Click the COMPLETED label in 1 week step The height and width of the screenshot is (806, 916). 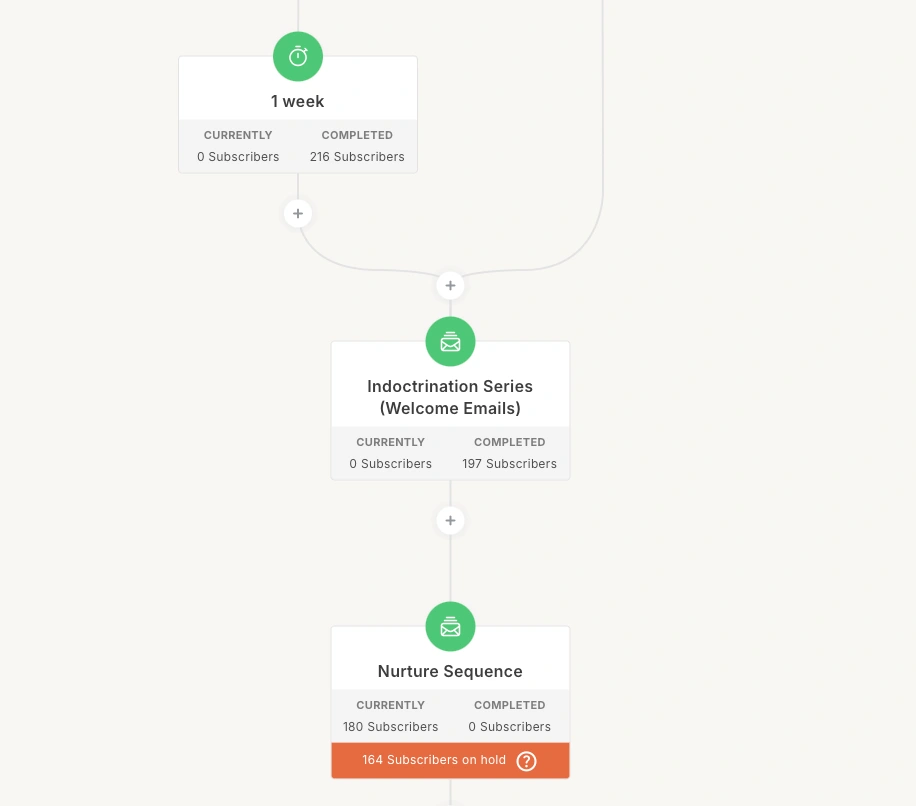(357, 135)
